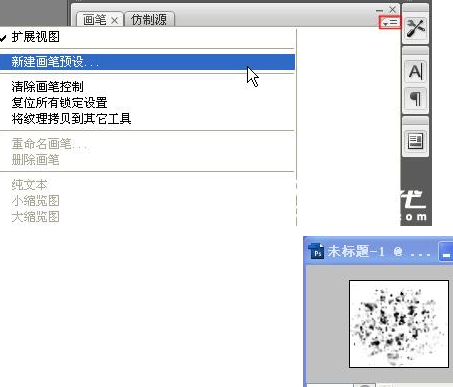The height and width of the screenshot is (387, 453).
Task: Click the 未标题-1 document title bar
Action: 378,251
